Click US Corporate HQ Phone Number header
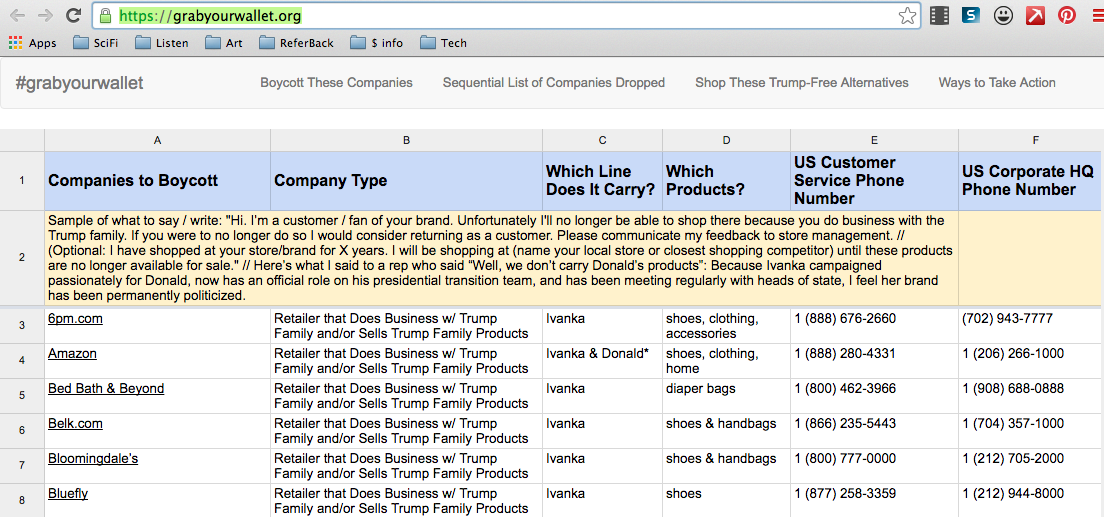Image resolution: width=1104 pixels, height=517 pixels. [x=1031, y=180]
